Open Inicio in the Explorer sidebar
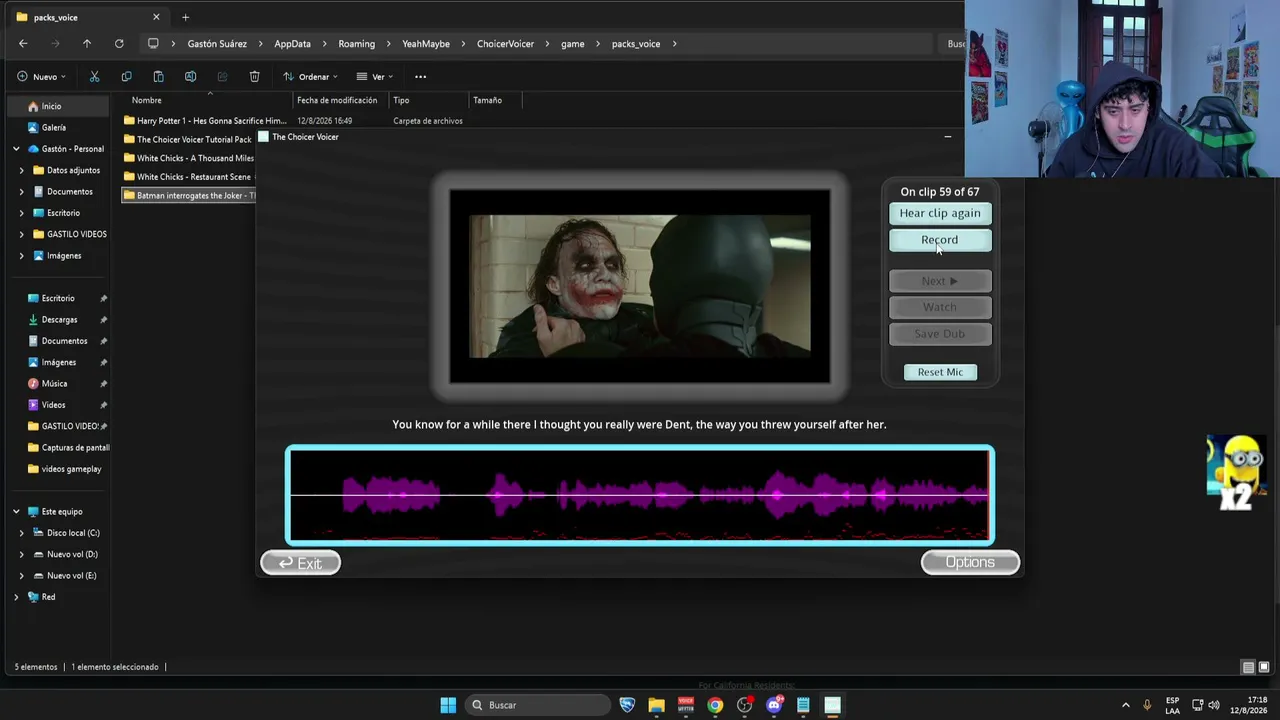 click(51, 106)
